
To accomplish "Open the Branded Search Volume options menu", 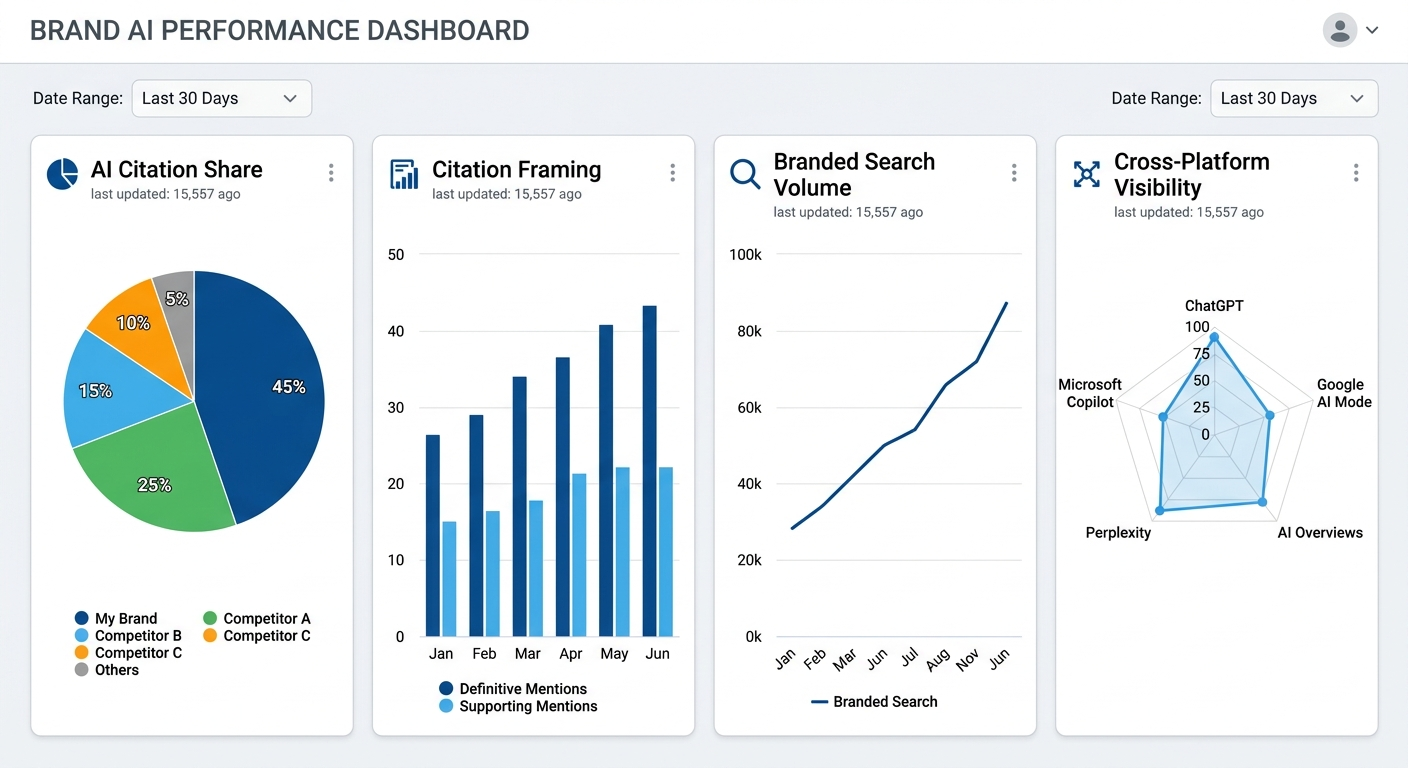I will tap(1014, 172).
